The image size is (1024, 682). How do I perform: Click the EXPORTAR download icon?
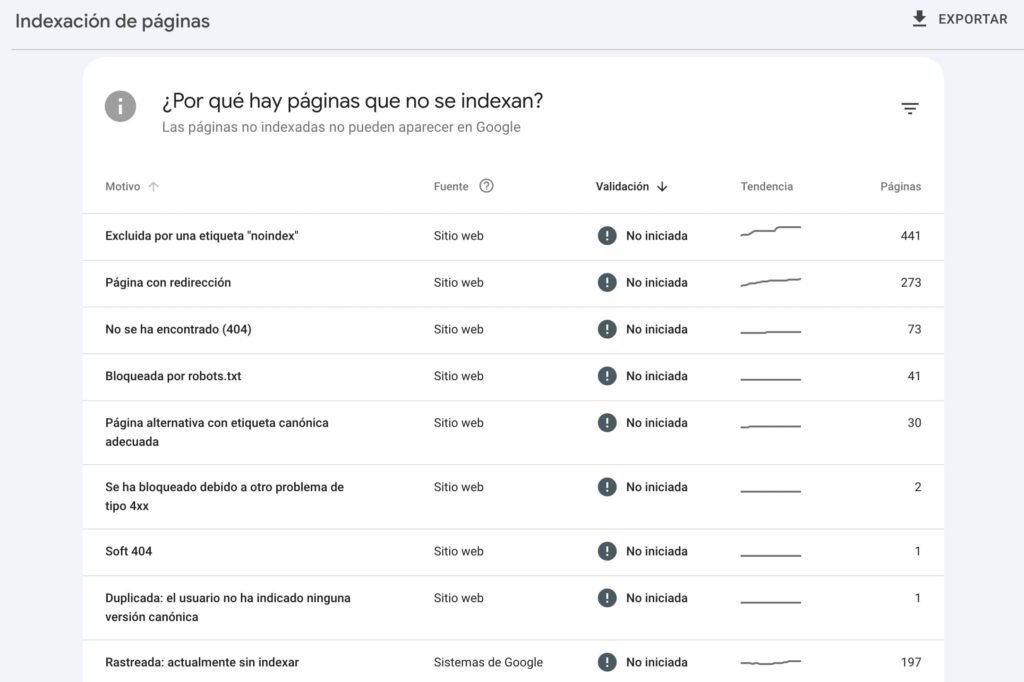coord(918,18)
